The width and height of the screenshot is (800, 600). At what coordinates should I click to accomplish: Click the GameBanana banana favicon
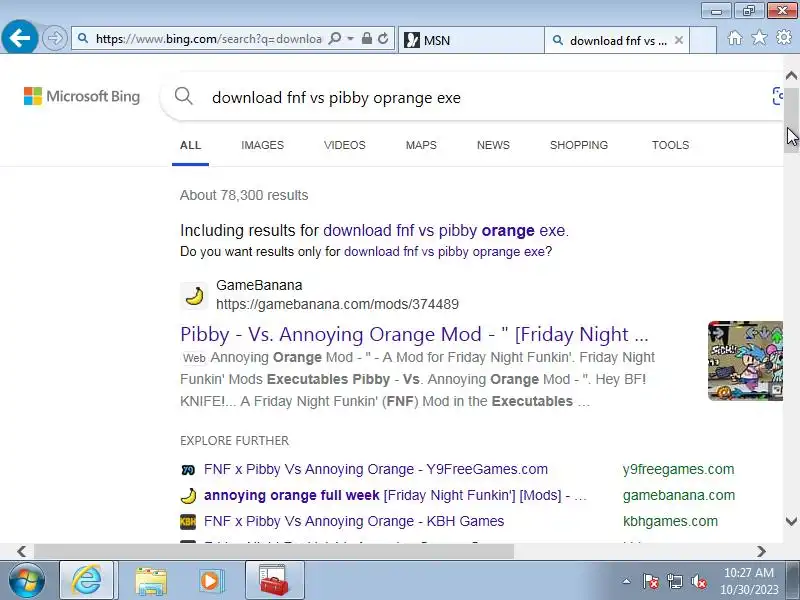coord(194,295)
